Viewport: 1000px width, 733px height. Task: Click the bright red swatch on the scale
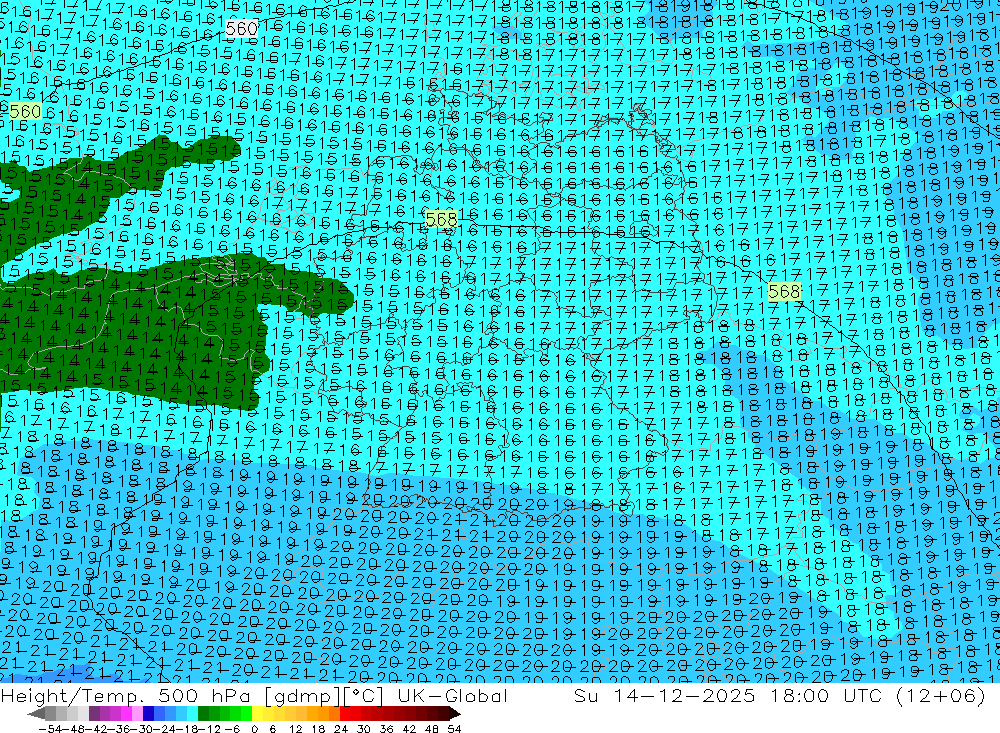[345, 713]
